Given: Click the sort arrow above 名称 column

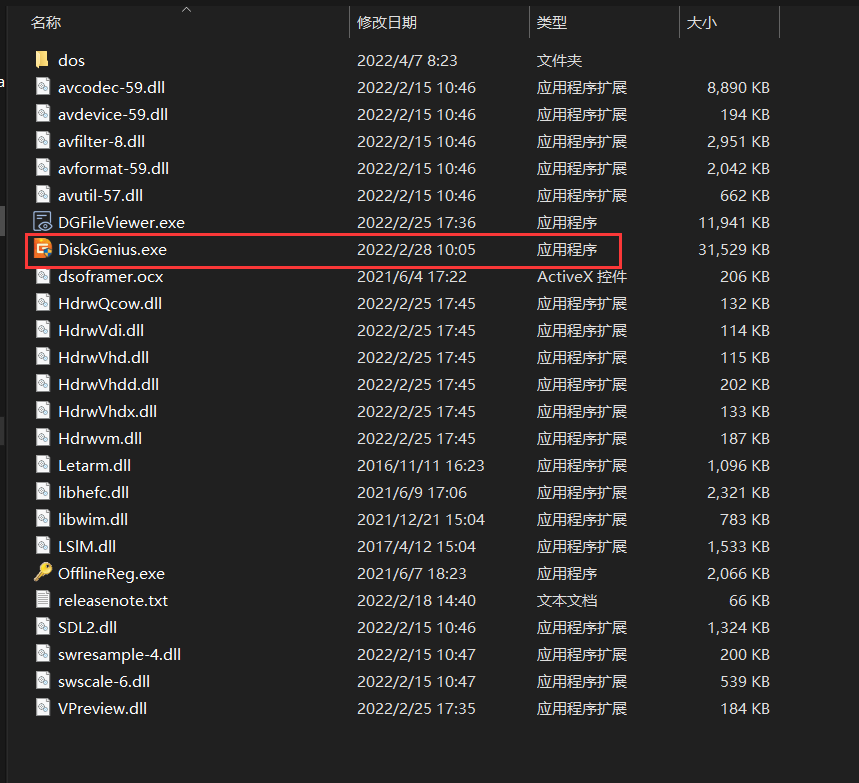Looking at the screenshot, I should [186, 9].
